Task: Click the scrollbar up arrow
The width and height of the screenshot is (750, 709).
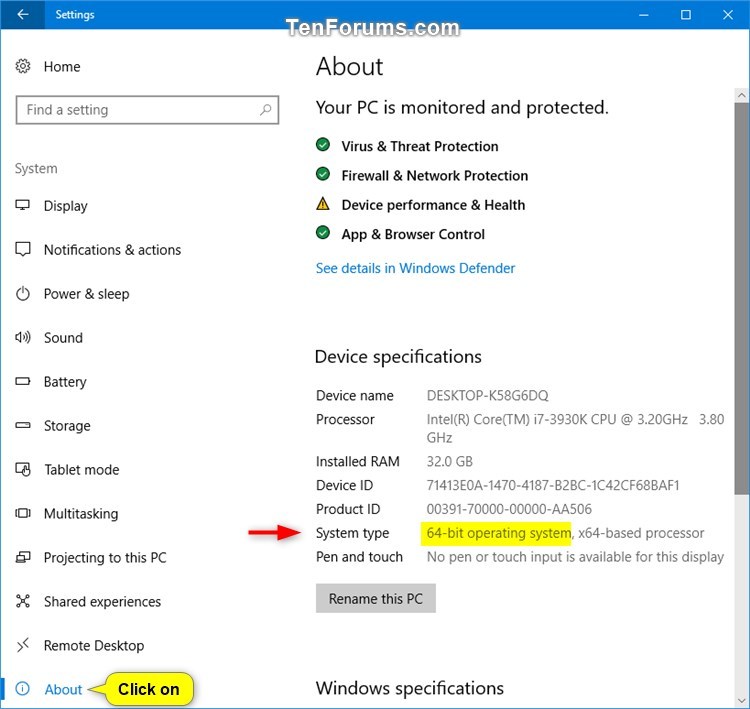Action: pyautogui.click(x=741, y=95)
